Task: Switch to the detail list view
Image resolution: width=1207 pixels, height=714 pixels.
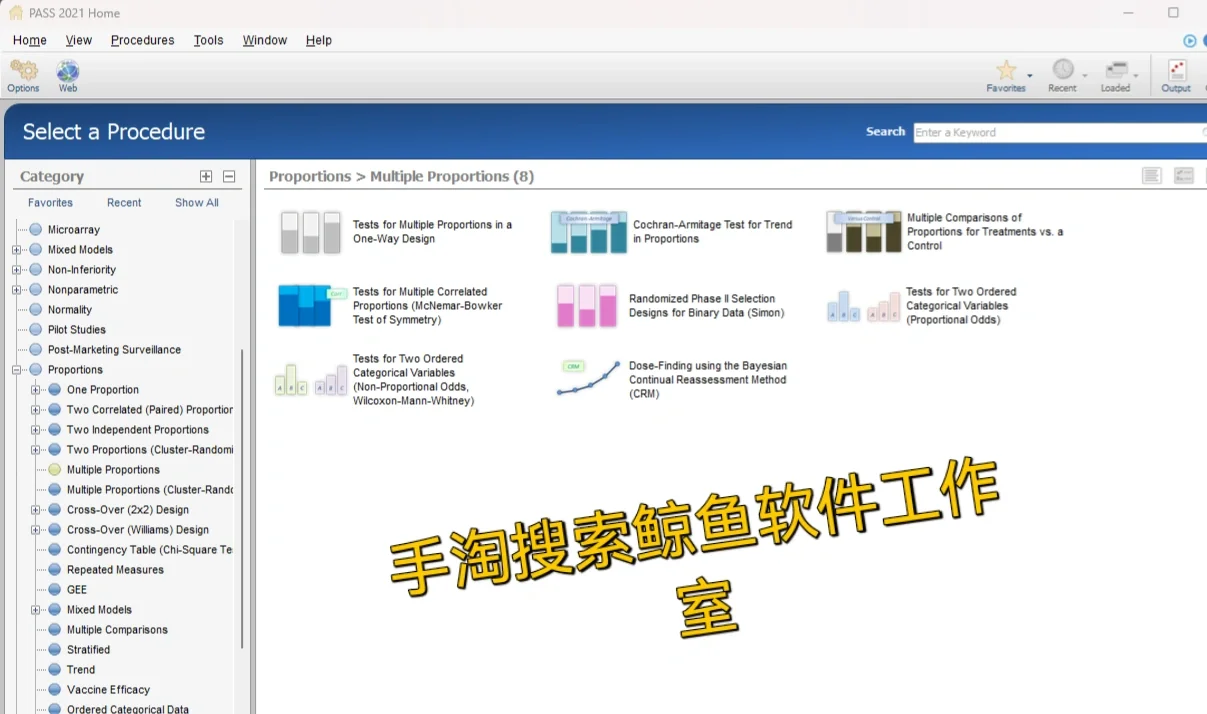Action: pos(1184,176)
